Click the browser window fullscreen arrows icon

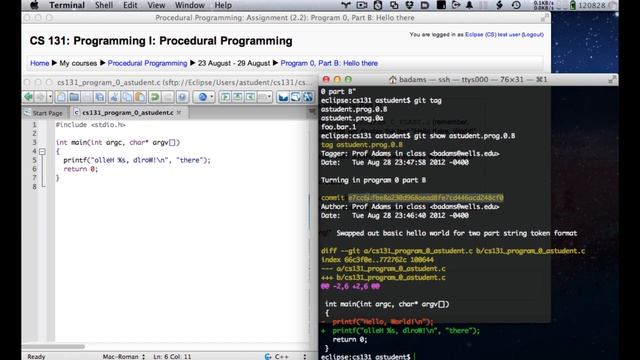tap(545, 18)
